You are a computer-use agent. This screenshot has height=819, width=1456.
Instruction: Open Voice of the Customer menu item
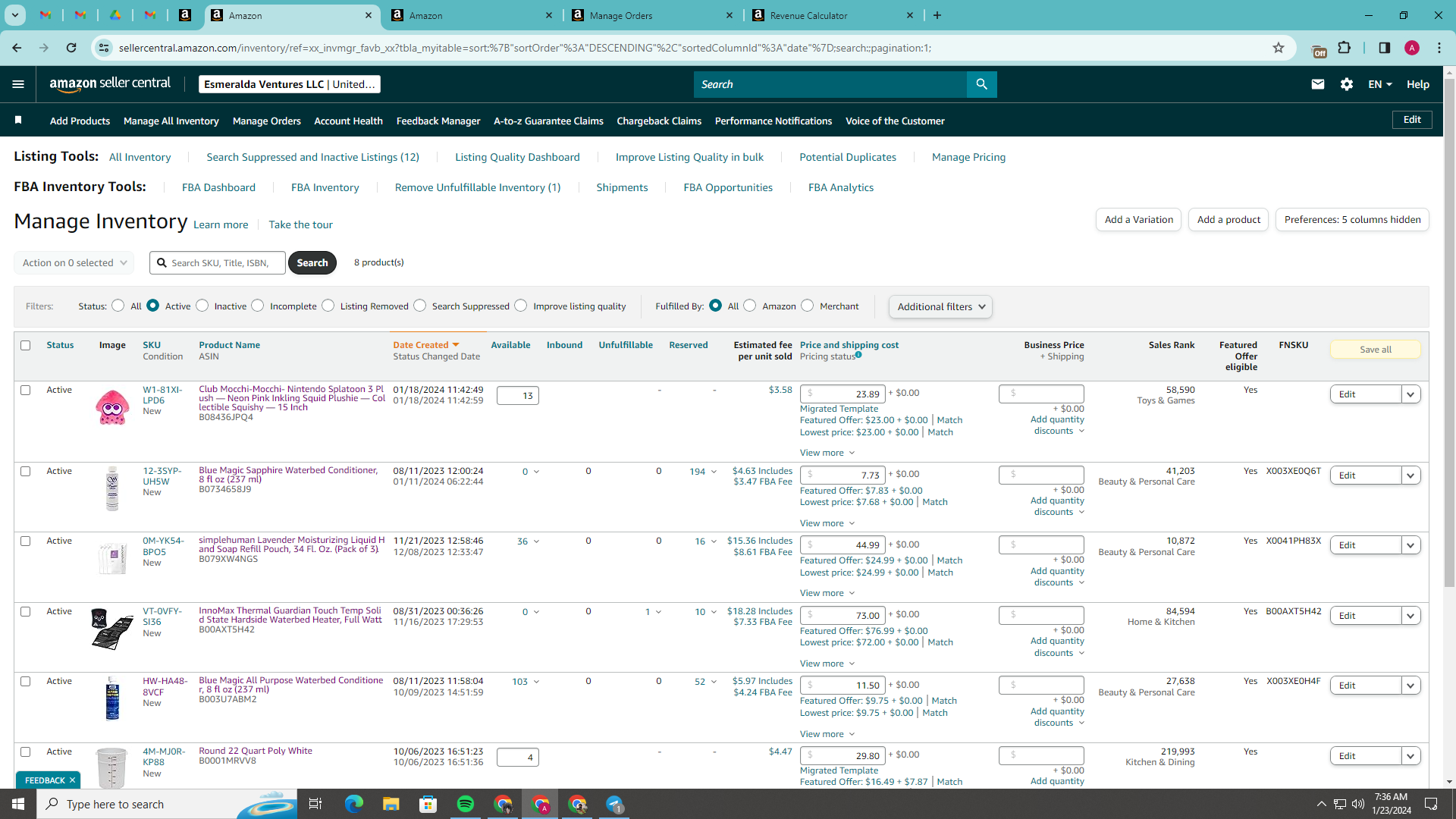tap(895, 121)
